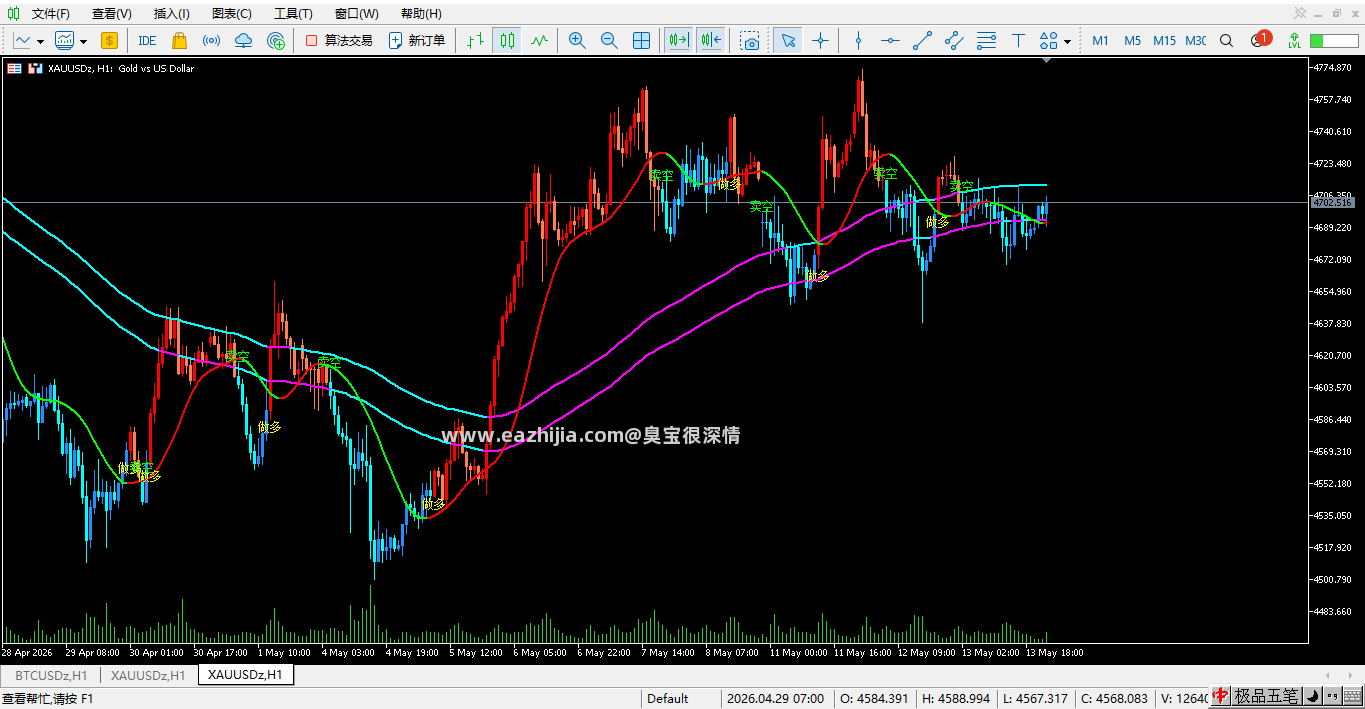
Task: Switch chart to line chart
Action: [539, 40]
